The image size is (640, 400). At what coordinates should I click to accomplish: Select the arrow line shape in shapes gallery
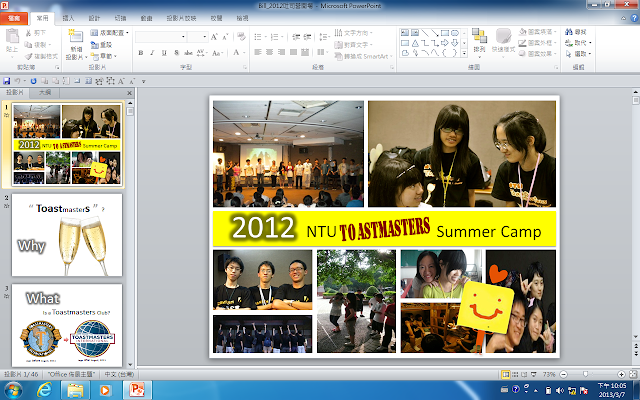[435, 33]
